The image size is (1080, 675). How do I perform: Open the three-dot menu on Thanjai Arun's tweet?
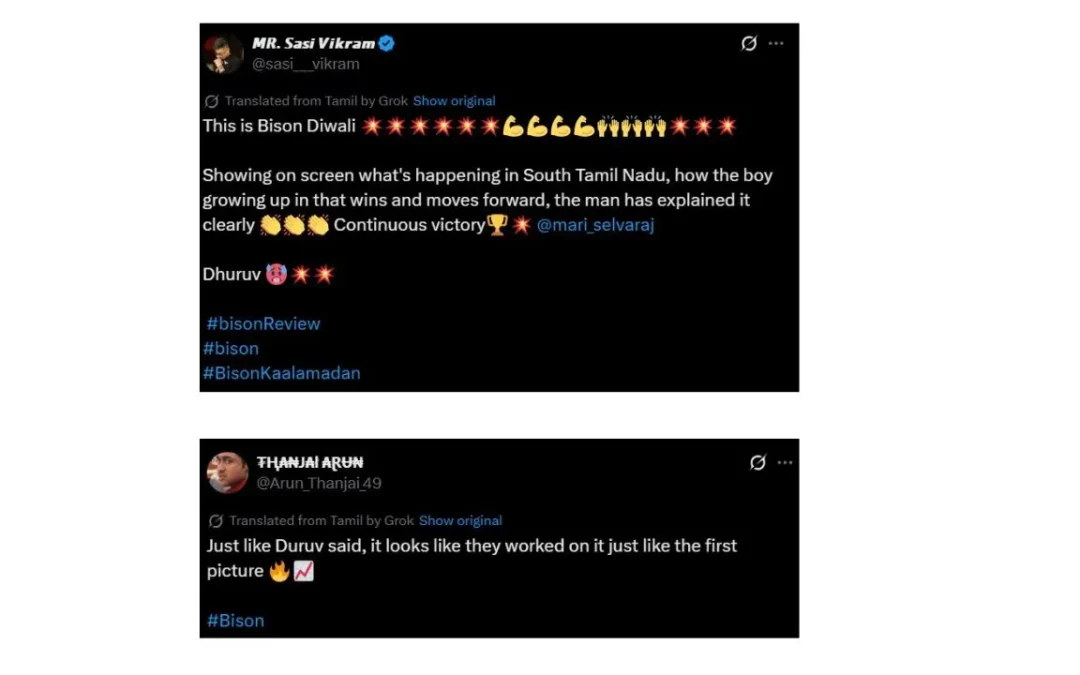click(785, 463)
